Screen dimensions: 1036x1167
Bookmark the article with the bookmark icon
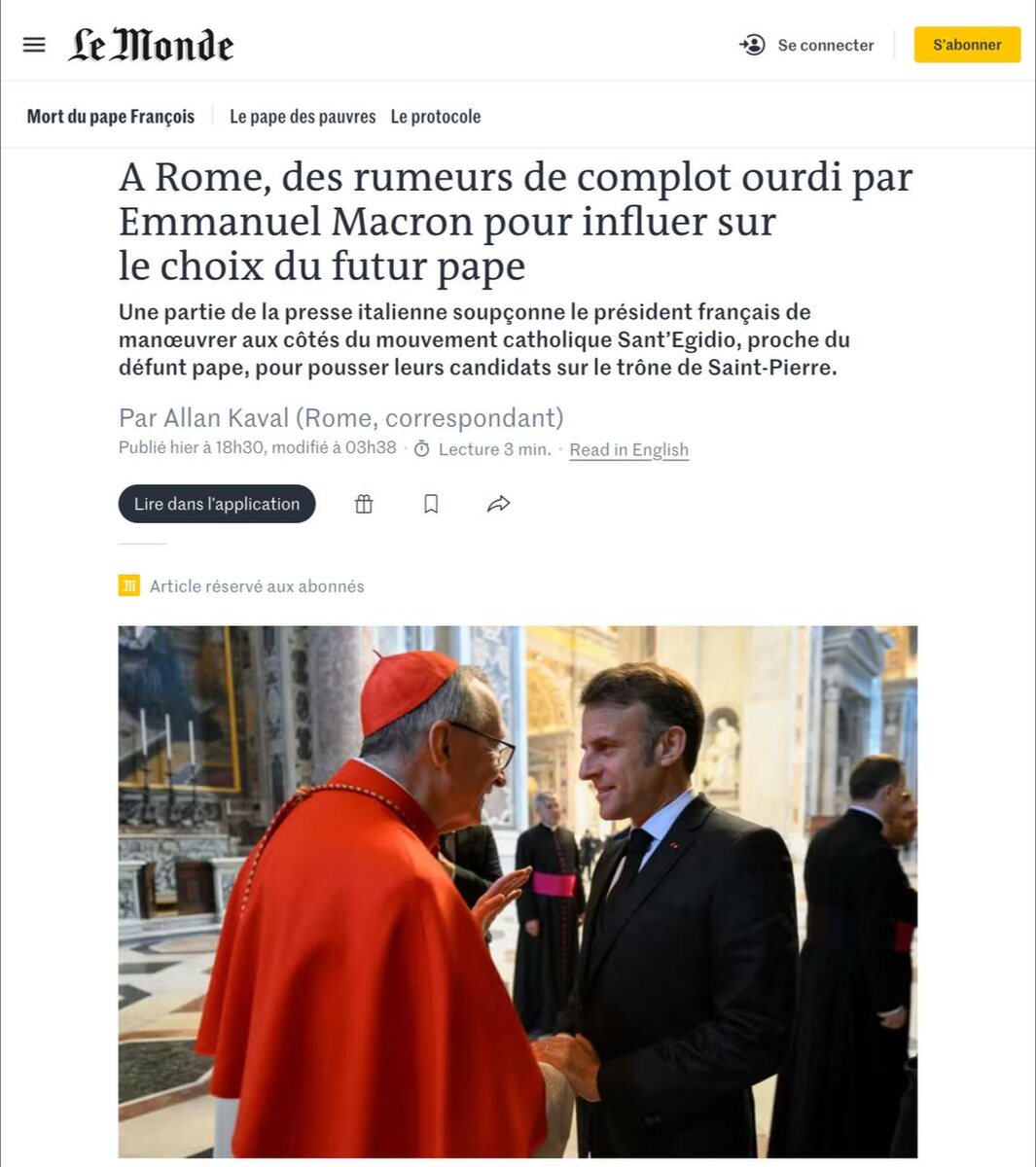[x=431, y=504]
